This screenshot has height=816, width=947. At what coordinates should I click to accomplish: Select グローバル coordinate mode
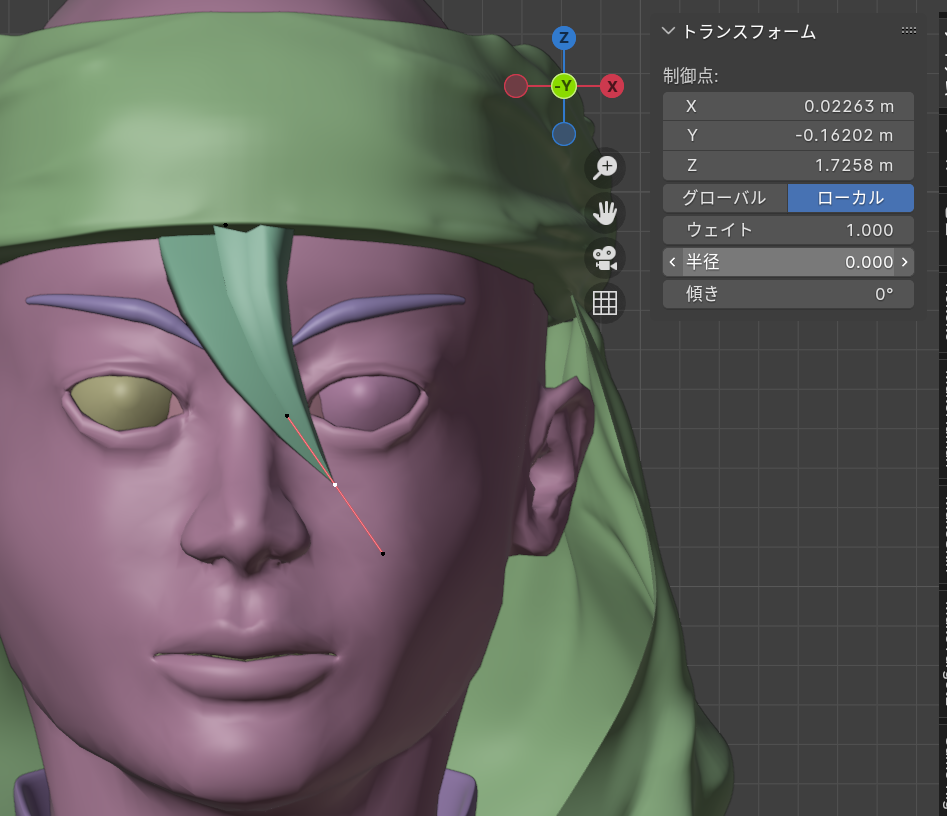(x=725, y=198)
